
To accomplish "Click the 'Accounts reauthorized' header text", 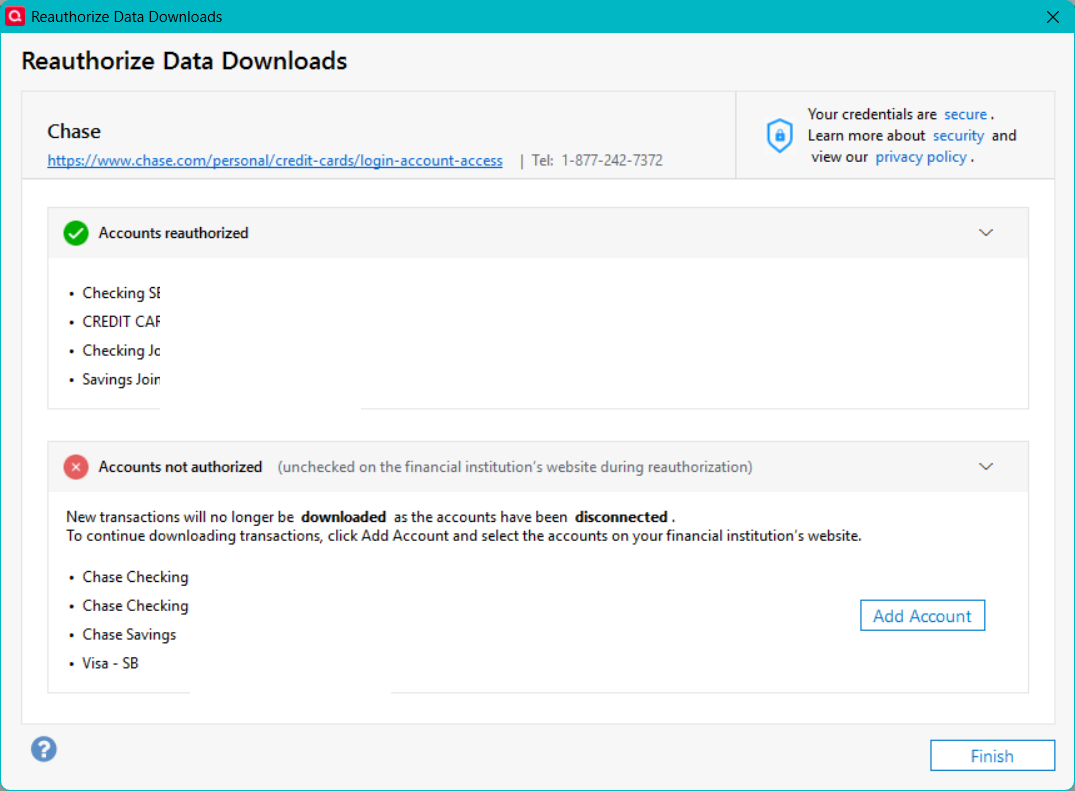I will point(173,233).
